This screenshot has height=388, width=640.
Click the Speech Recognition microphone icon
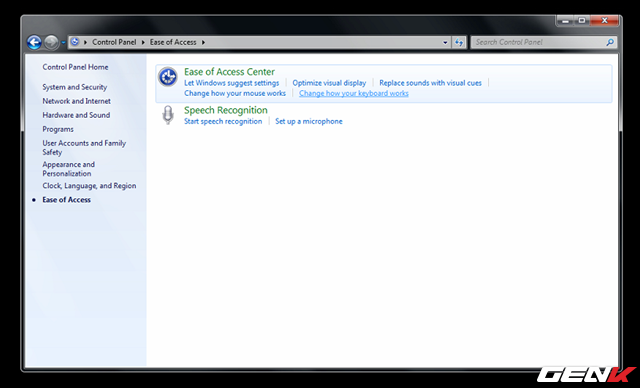(168, 115)
